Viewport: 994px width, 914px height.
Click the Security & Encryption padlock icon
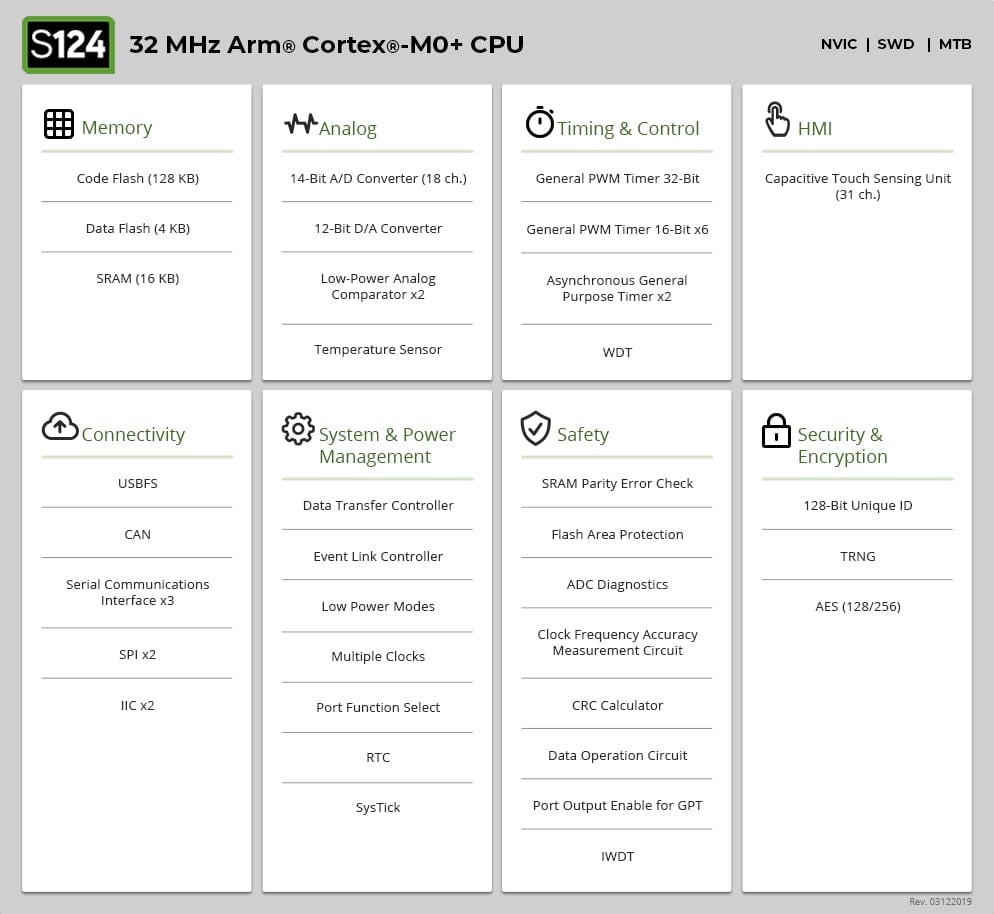click(x=776, y=431)
